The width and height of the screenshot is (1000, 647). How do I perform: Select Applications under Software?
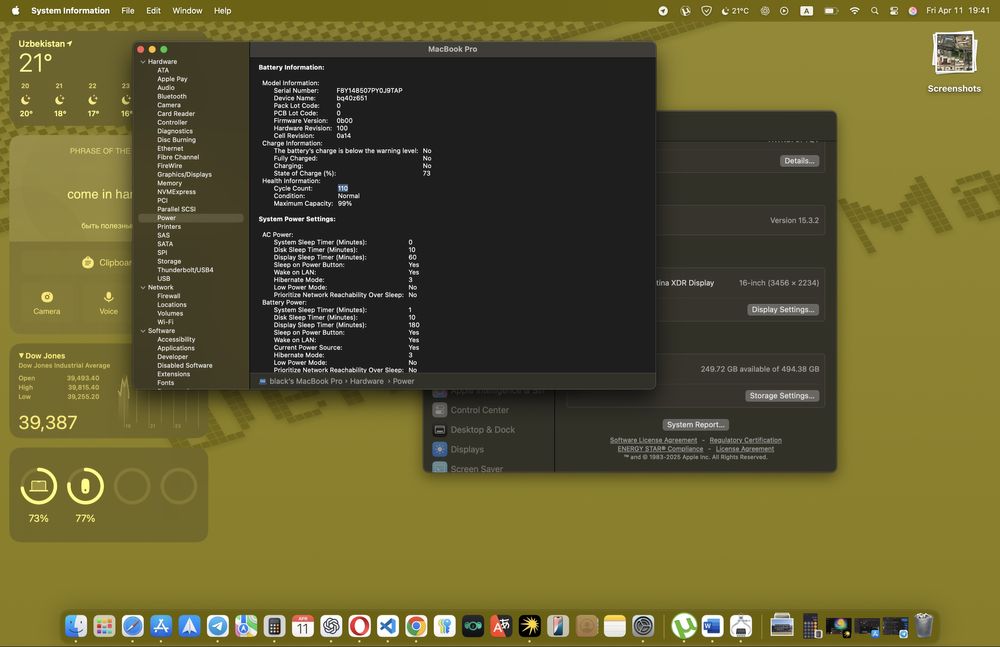175,348
